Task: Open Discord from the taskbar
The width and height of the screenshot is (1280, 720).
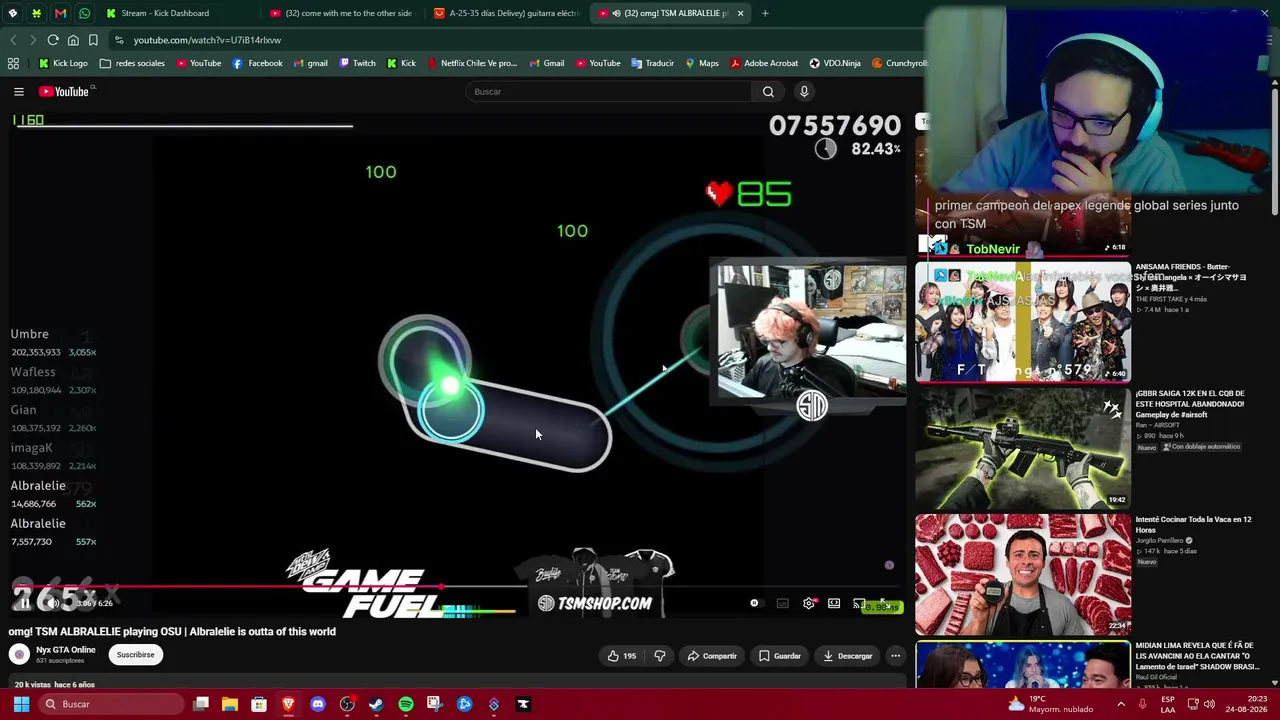Action: tap(318, 704)
